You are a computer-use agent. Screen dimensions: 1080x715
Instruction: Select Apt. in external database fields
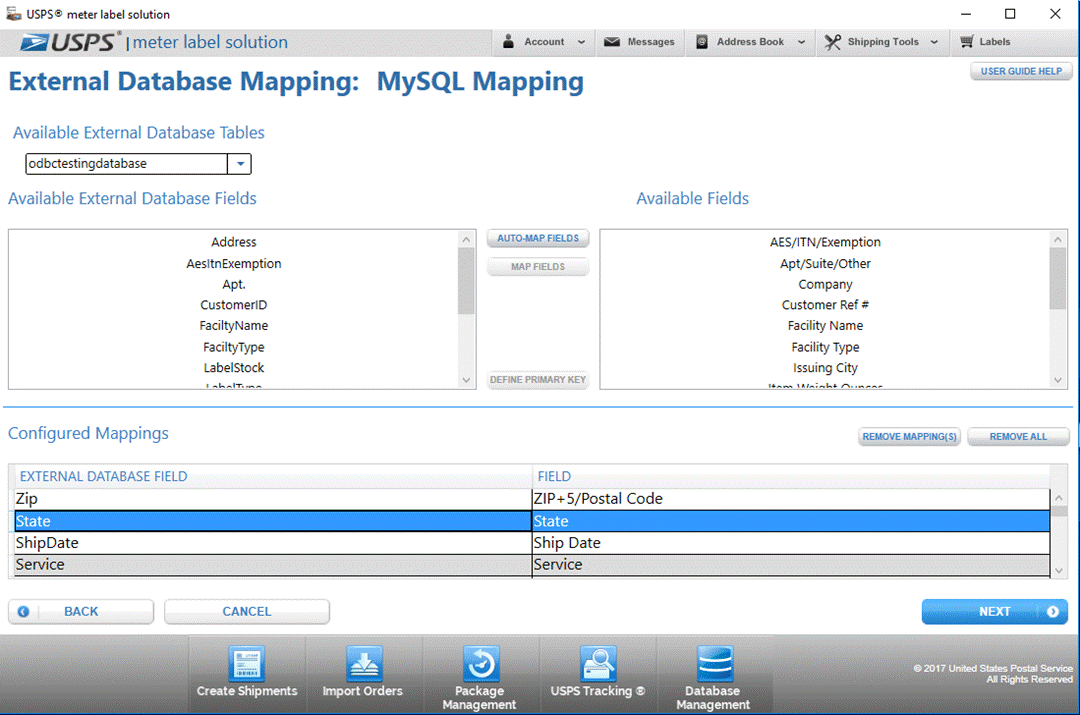(x=233, y=284)
